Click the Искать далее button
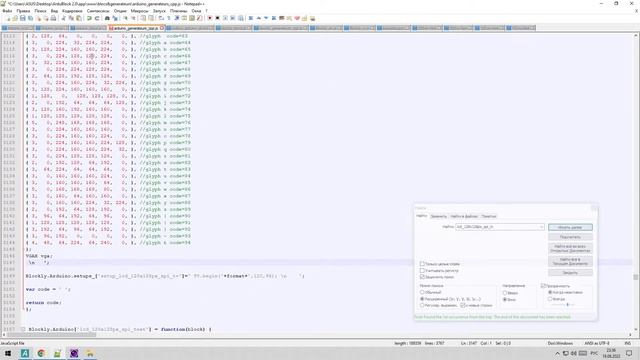The width and height of the screenshot is (640, 360). point(570,227)
